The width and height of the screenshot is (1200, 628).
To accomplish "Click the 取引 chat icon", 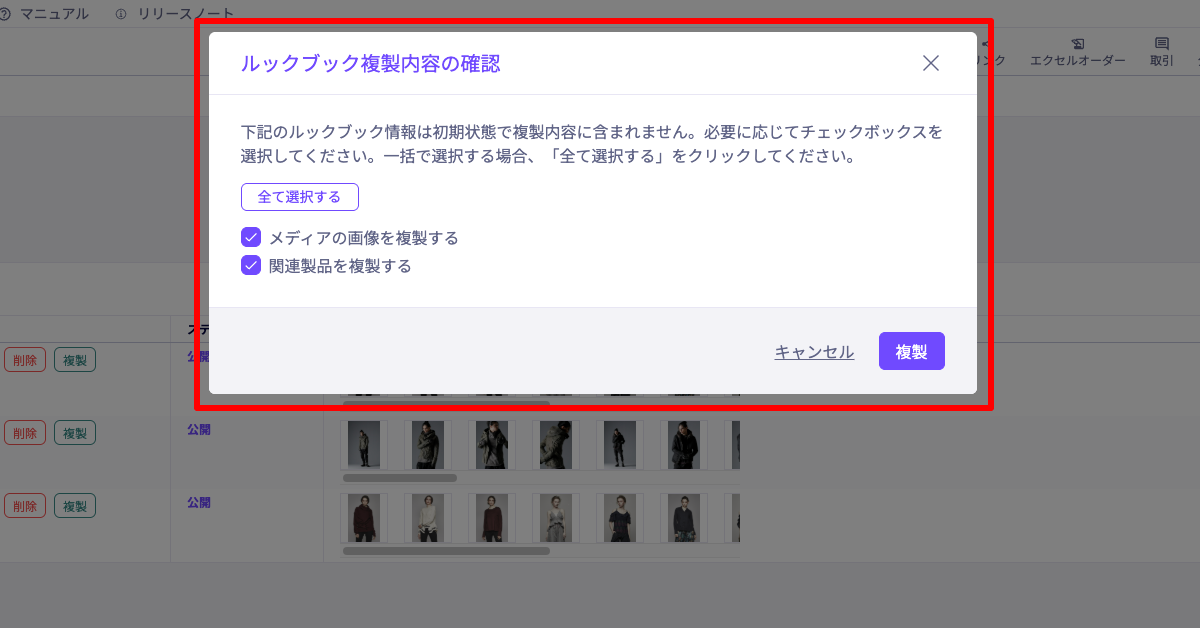I will [1162, 44].
